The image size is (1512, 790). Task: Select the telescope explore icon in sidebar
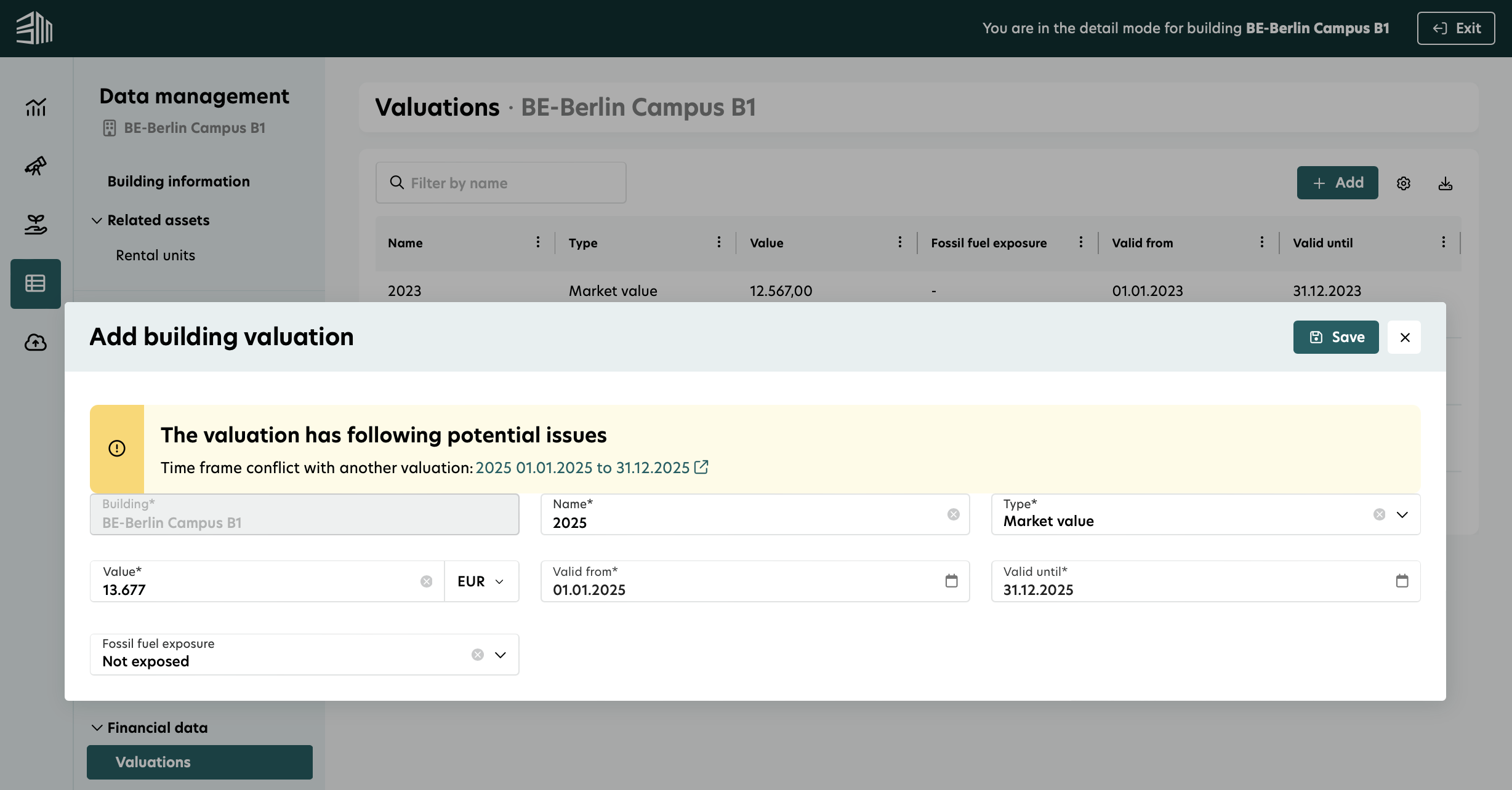click(x=35, y=166)
